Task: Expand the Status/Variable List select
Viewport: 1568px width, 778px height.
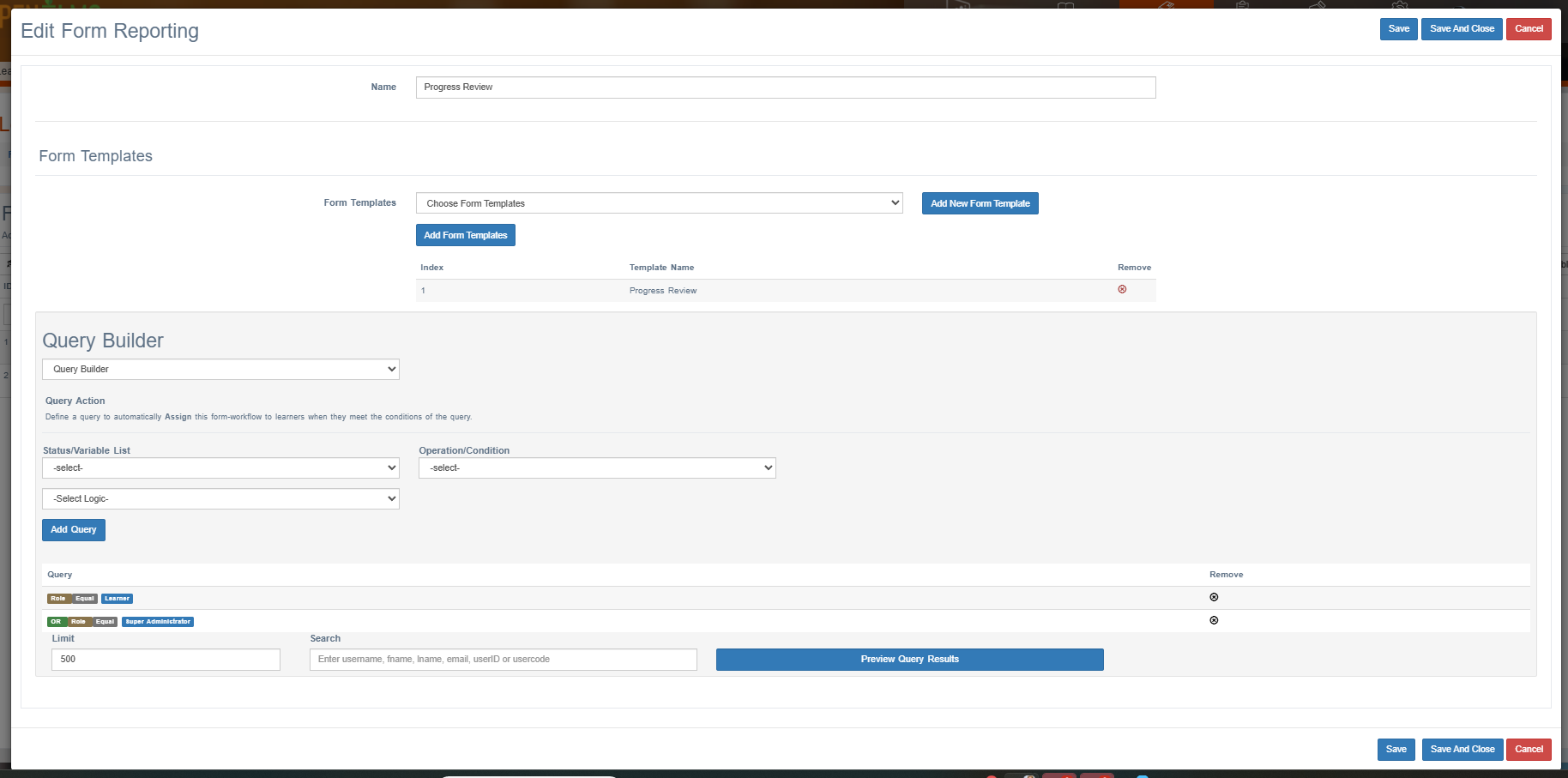Action: [220, 467]
